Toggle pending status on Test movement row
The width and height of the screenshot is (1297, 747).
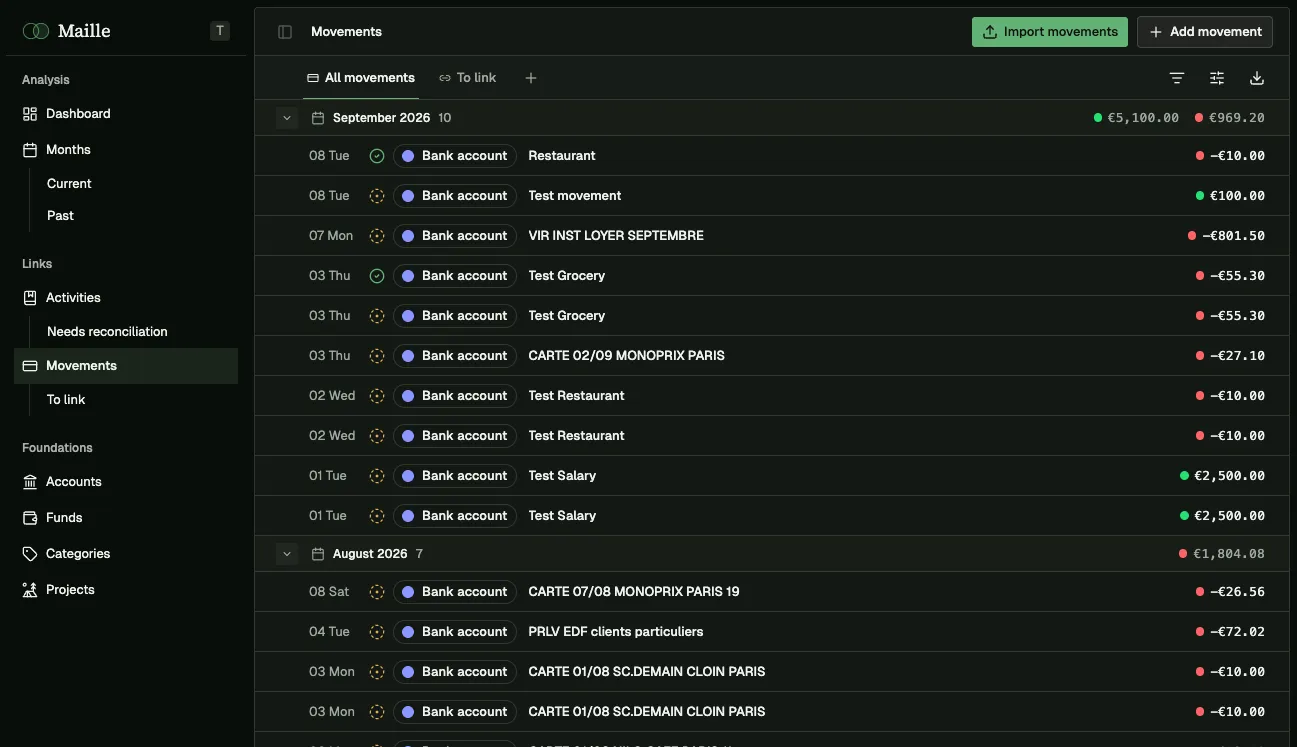coord(377,196)
